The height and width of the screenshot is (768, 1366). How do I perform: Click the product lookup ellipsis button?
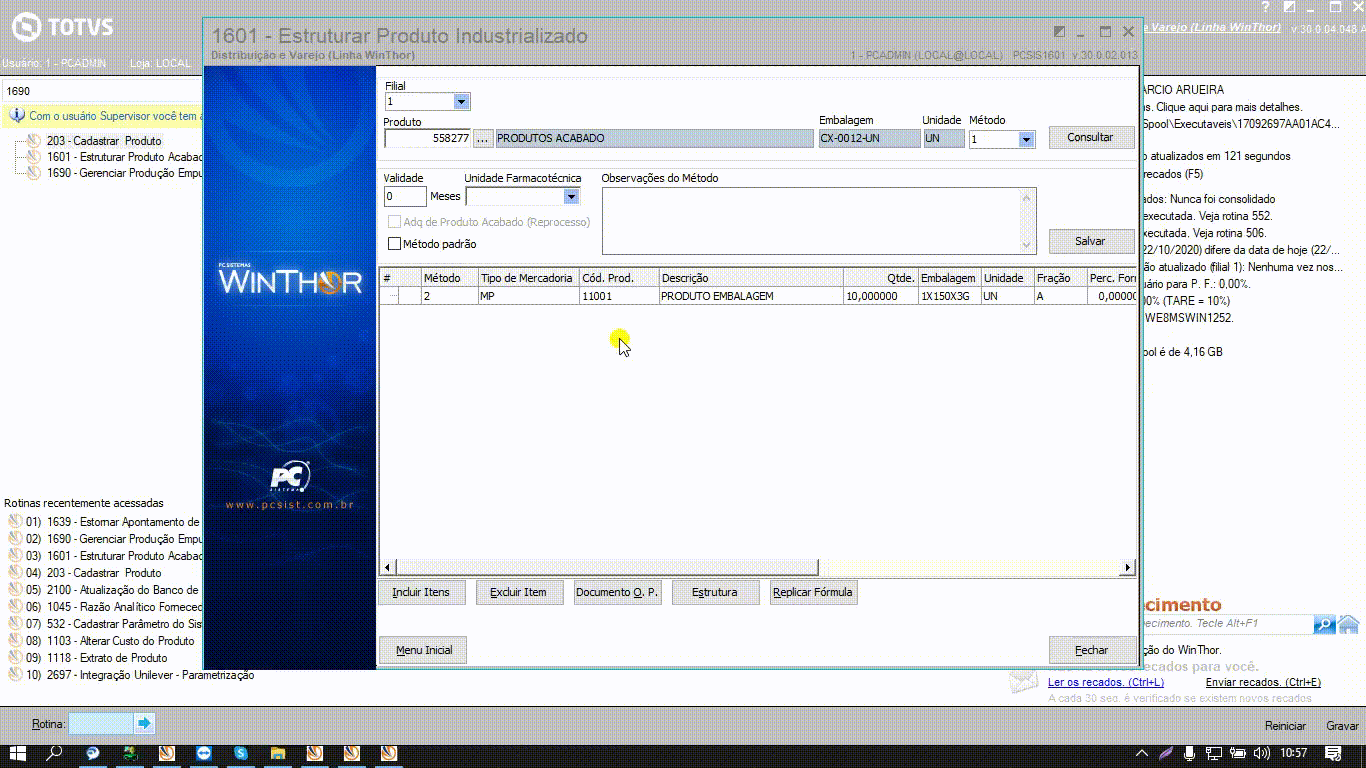point(483,138)
